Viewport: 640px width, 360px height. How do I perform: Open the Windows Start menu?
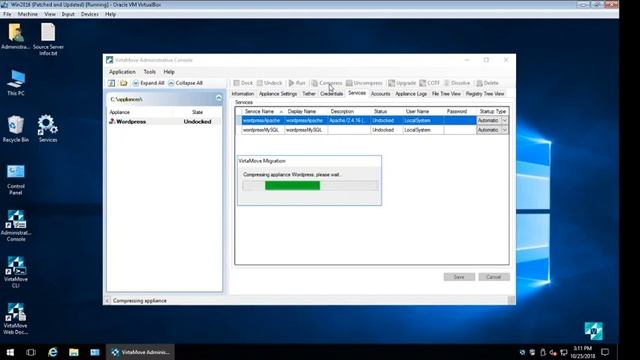[x=10, y=352]
